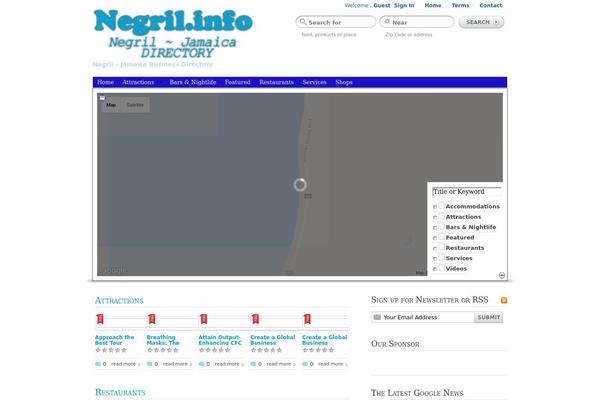Rate Approach the Best Tour with stars
The height and width of the screenshot is (400, 600).
(x=111, y=350)
